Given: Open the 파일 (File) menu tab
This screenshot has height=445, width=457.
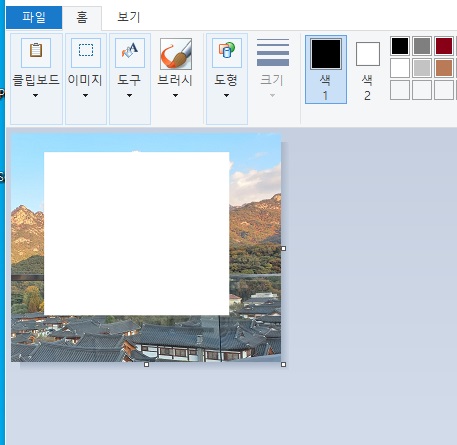Looking at the screenshot, I should coord(34,17).
